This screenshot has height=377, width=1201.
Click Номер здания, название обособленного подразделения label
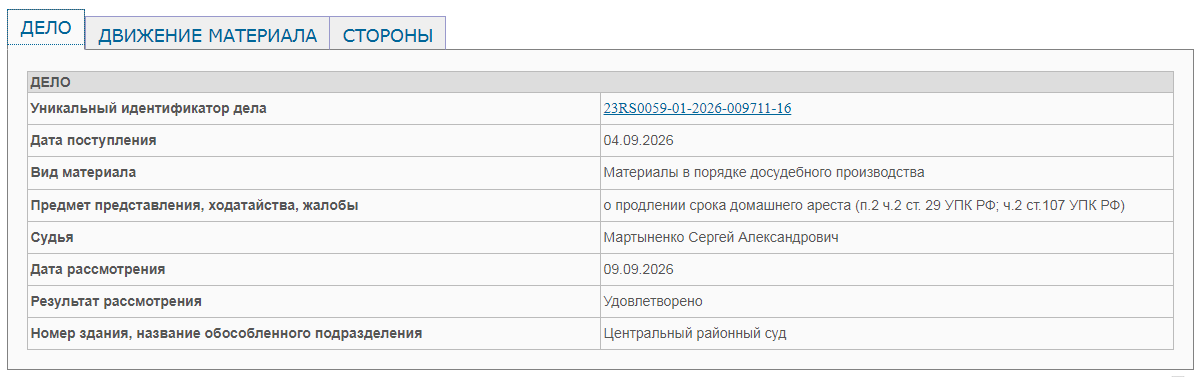226,333
